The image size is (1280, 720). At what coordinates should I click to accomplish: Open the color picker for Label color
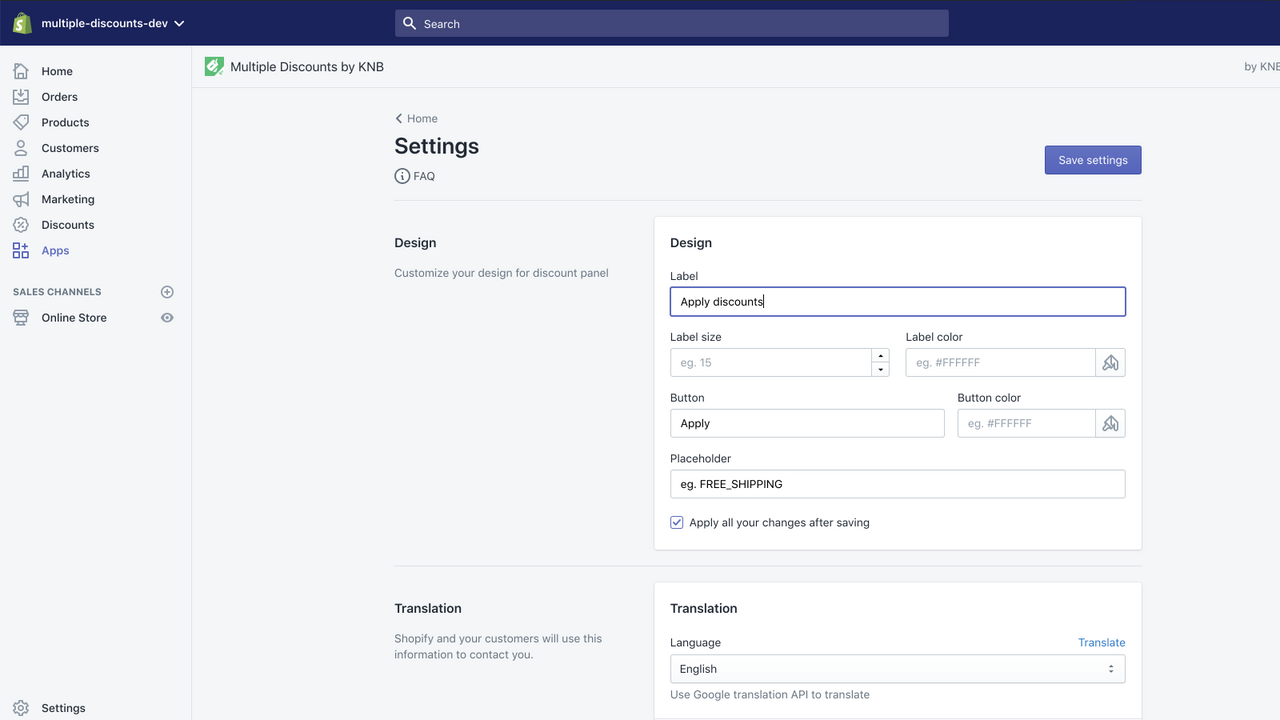1110,362
